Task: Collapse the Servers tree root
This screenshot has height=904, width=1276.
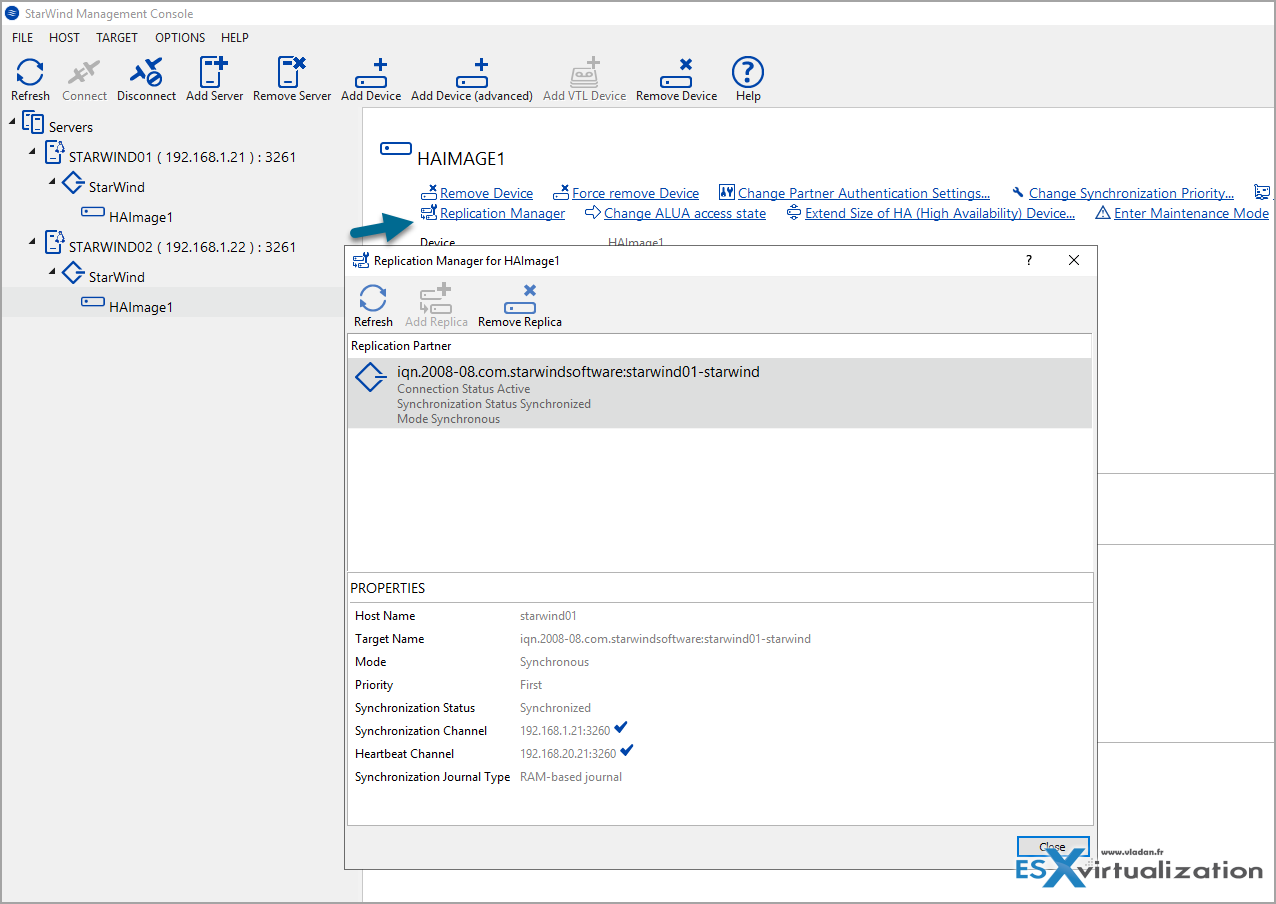Action: point(13,121)
